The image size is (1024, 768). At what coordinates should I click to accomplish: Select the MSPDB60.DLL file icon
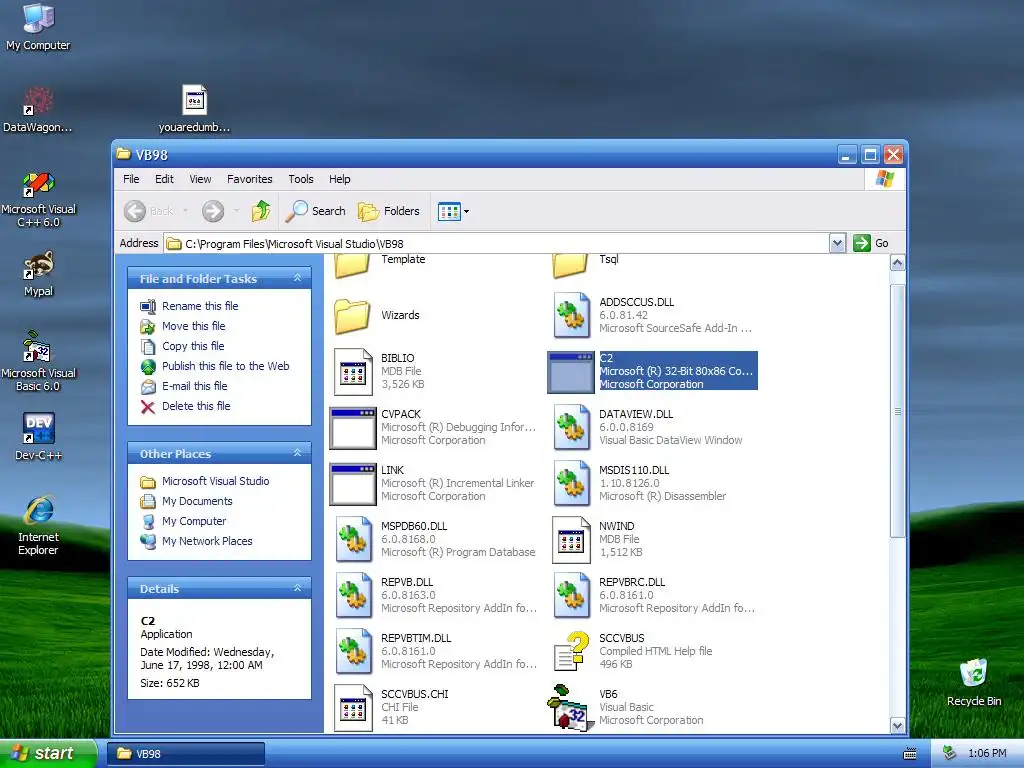354,540
